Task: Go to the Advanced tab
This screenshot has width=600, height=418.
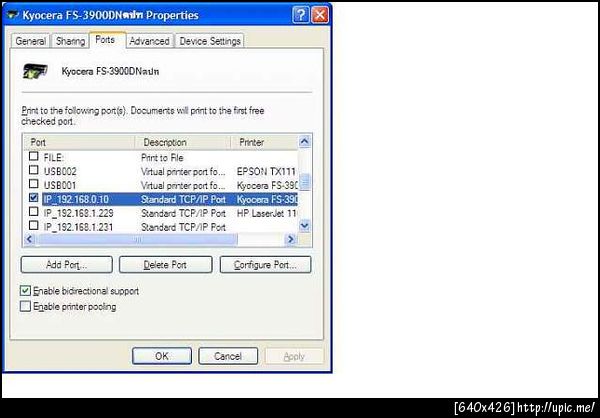Action: [x=149, y=41]
